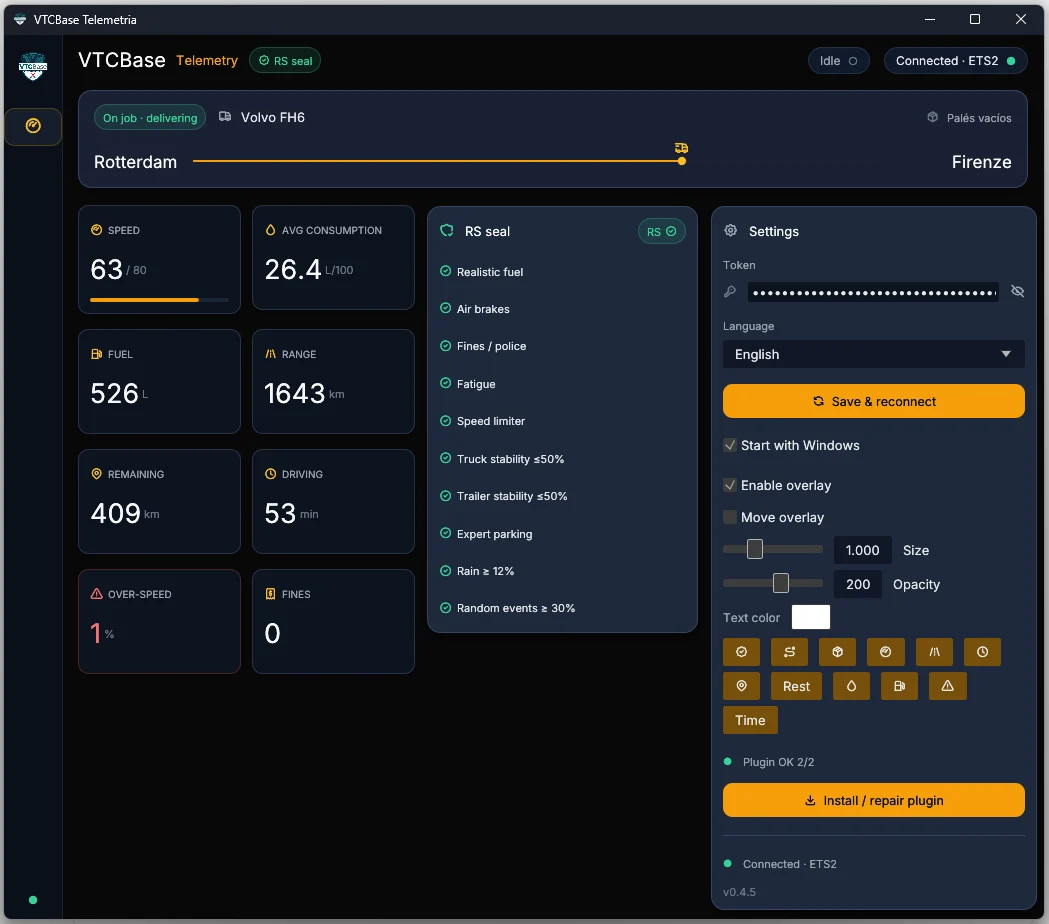1049x924 pixels.
Task: Toggle the route overlay button
Action: pos(789,652)
